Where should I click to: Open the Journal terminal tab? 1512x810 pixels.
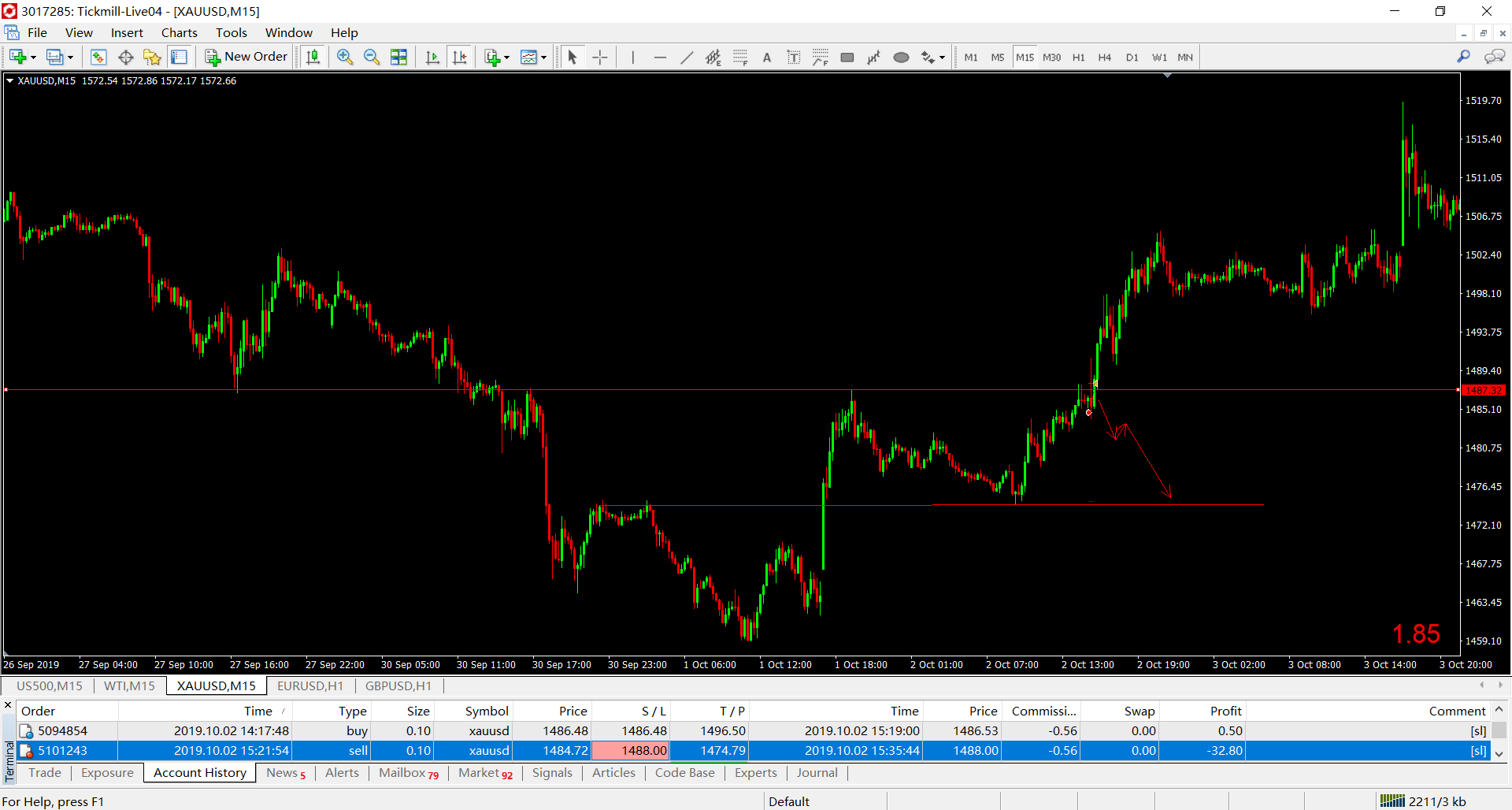(x=817, y=772)
